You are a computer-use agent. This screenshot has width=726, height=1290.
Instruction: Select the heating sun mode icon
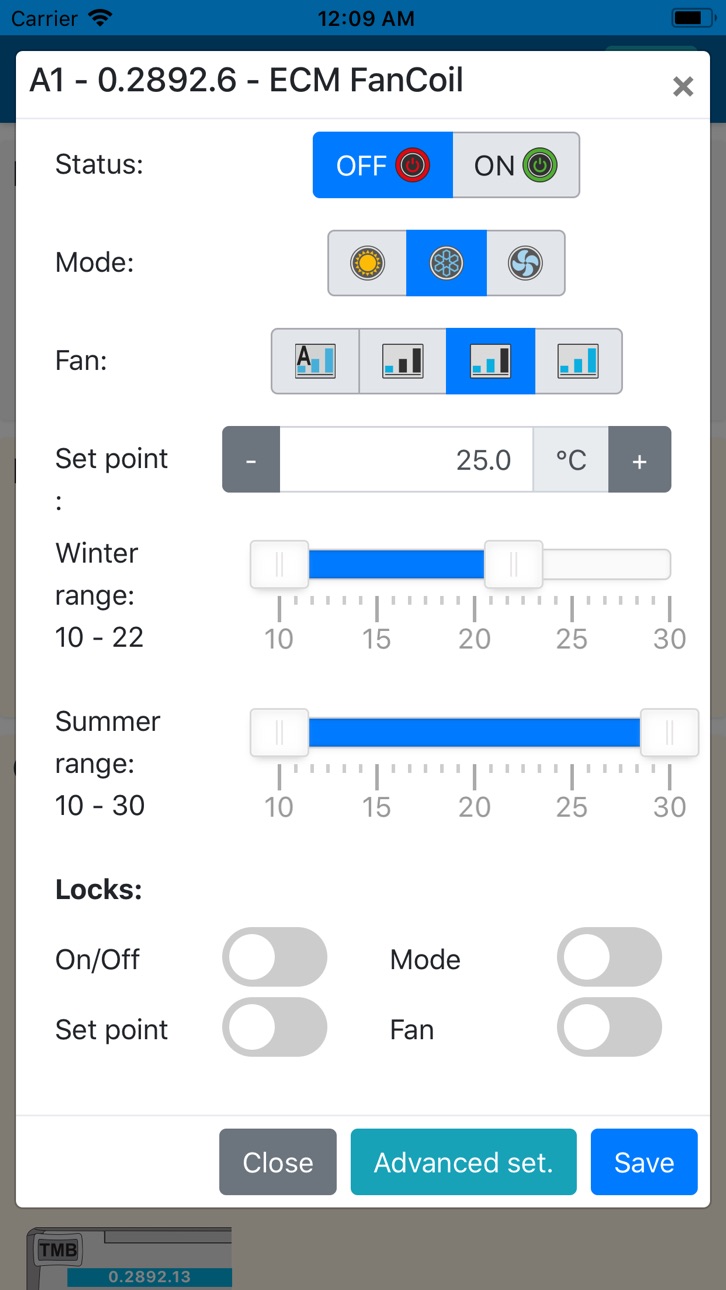pyautogui.click(x=367, y=263)
